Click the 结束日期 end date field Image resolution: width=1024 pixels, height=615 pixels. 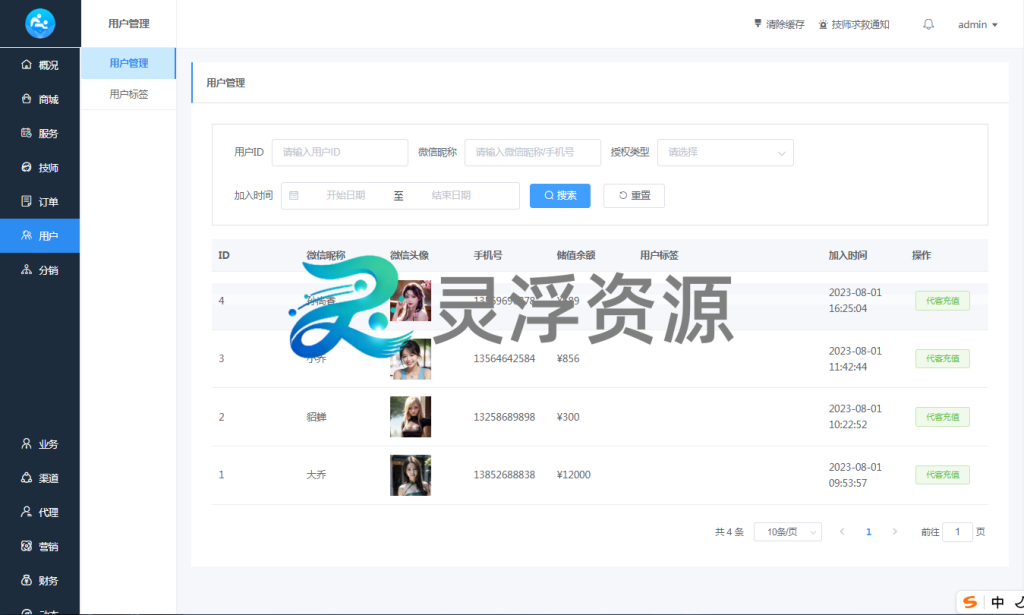click(451, 195)
